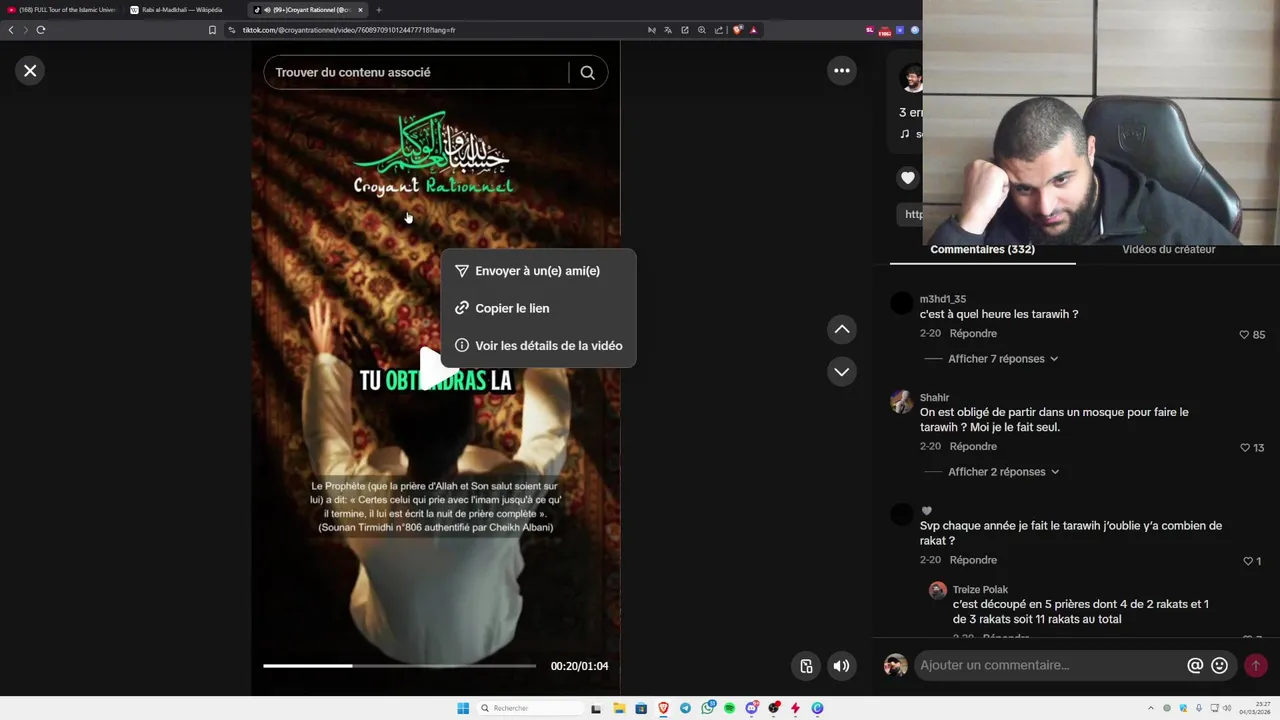Viewport: 1280px width, 720px height.
Task: Click the comment input field
Action: tap(1050, 665)
